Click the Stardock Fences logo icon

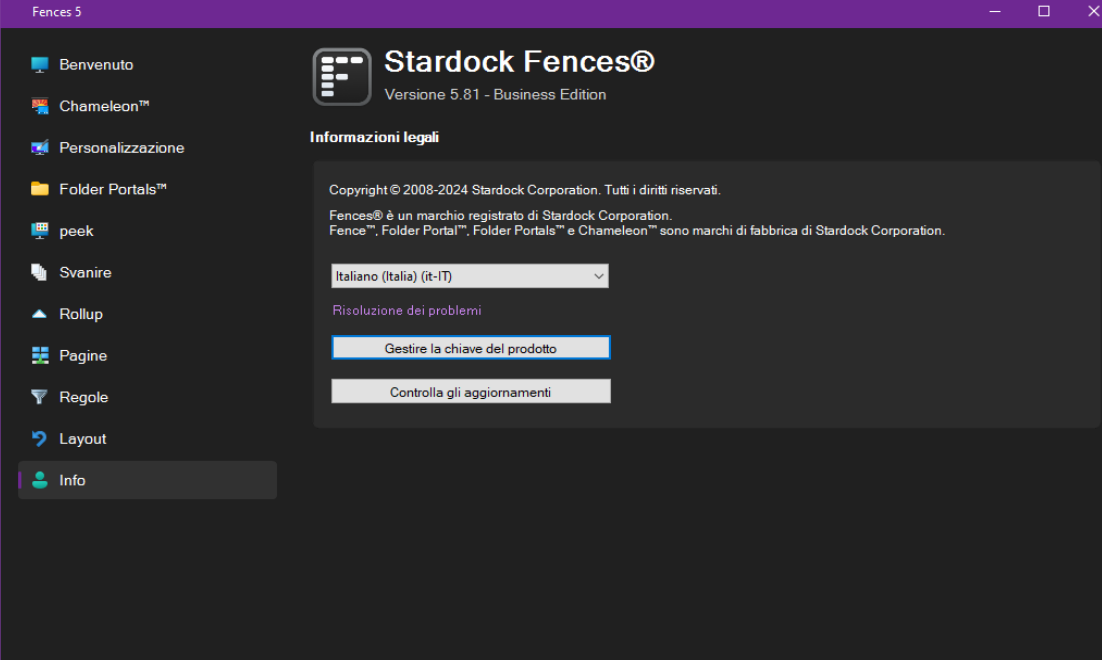pos(342,77)
